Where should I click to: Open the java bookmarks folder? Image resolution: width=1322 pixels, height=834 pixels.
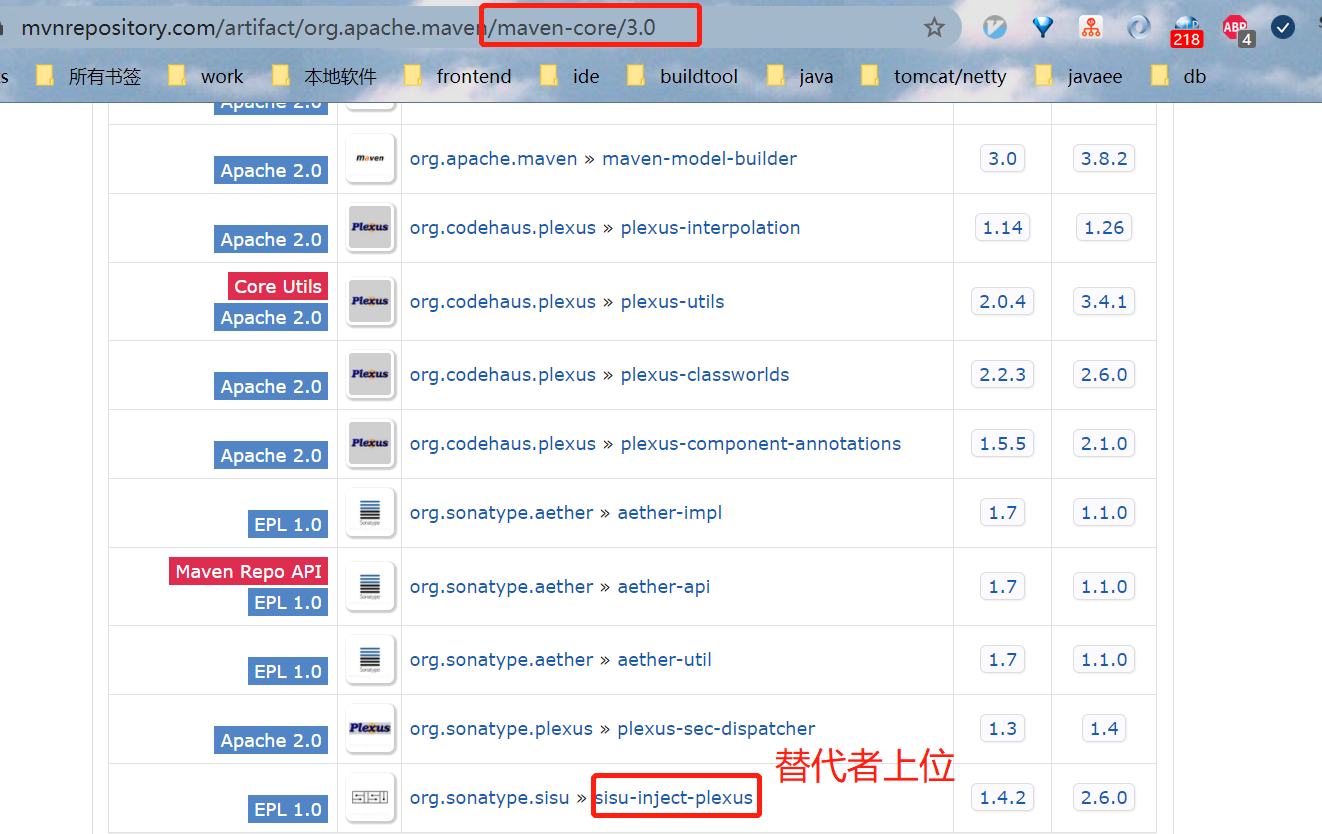point(800,76)
